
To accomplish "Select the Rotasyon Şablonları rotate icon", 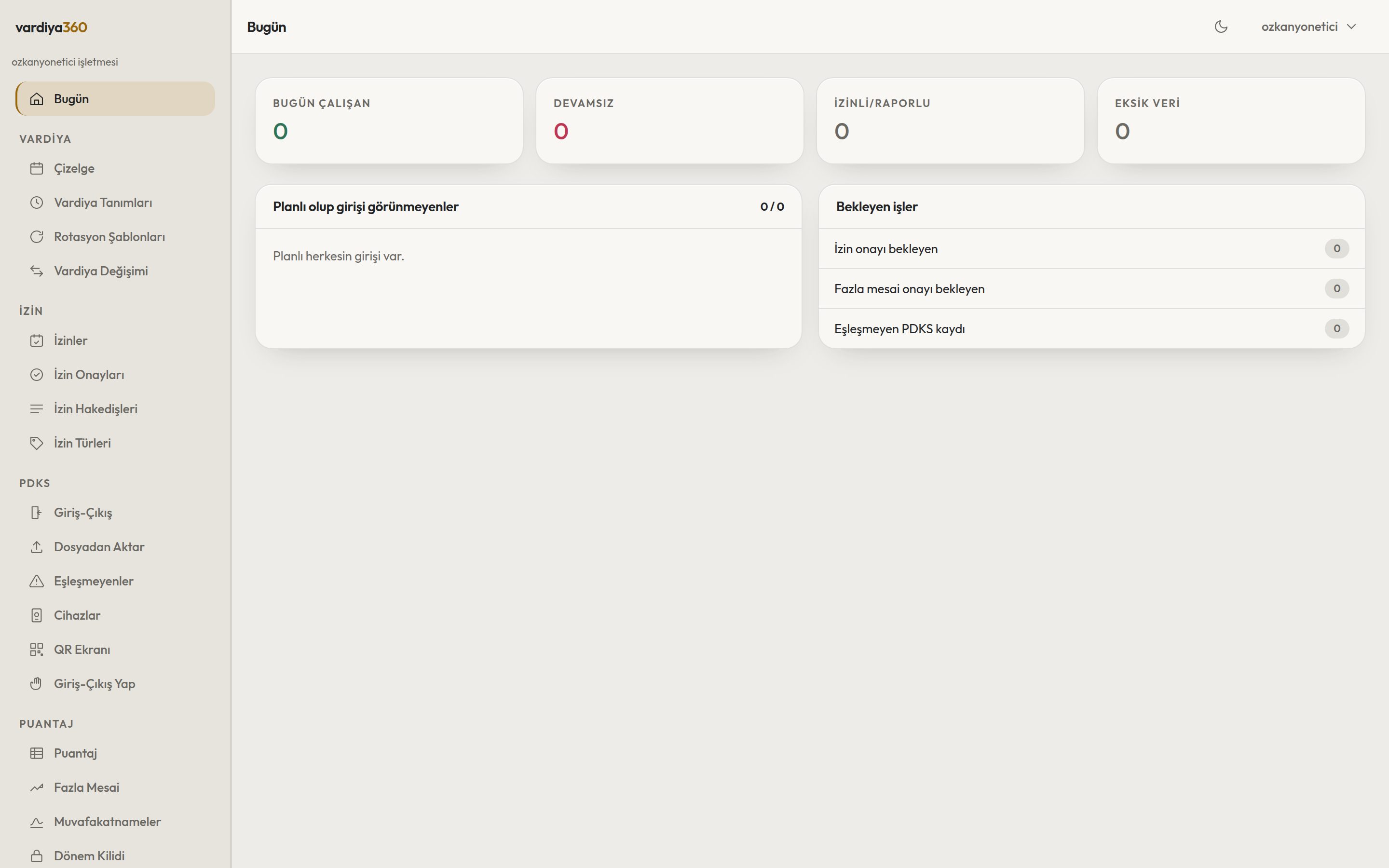I will tap(37, 236).
